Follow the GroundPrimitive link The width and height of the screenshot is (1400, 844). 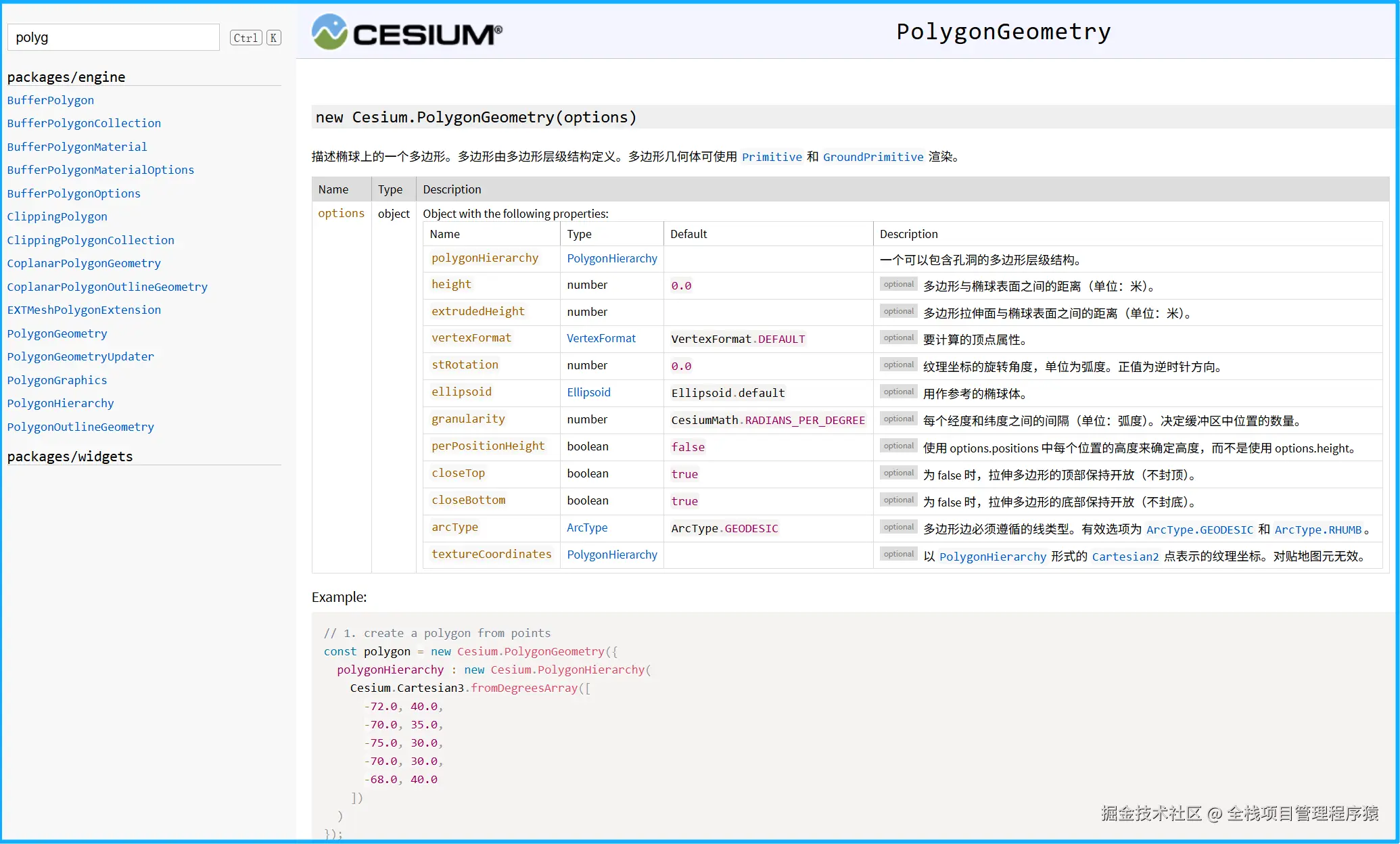click(x=873, y=157)
